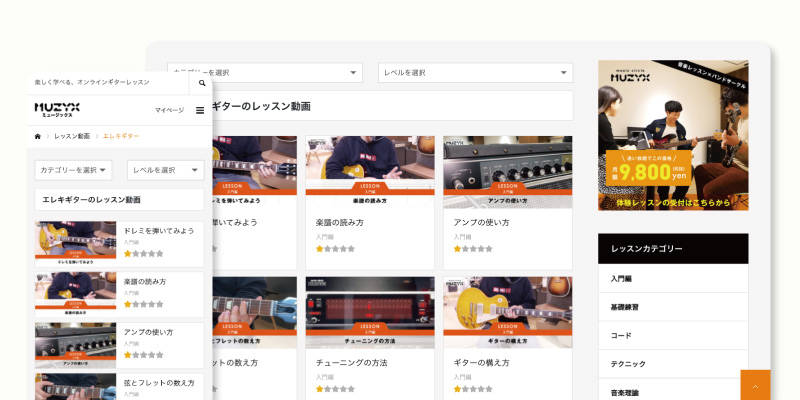The width and height of the screenshot is (800, 400).
Task: Open マイページ link in mobile header
Action: click(169, 110)
